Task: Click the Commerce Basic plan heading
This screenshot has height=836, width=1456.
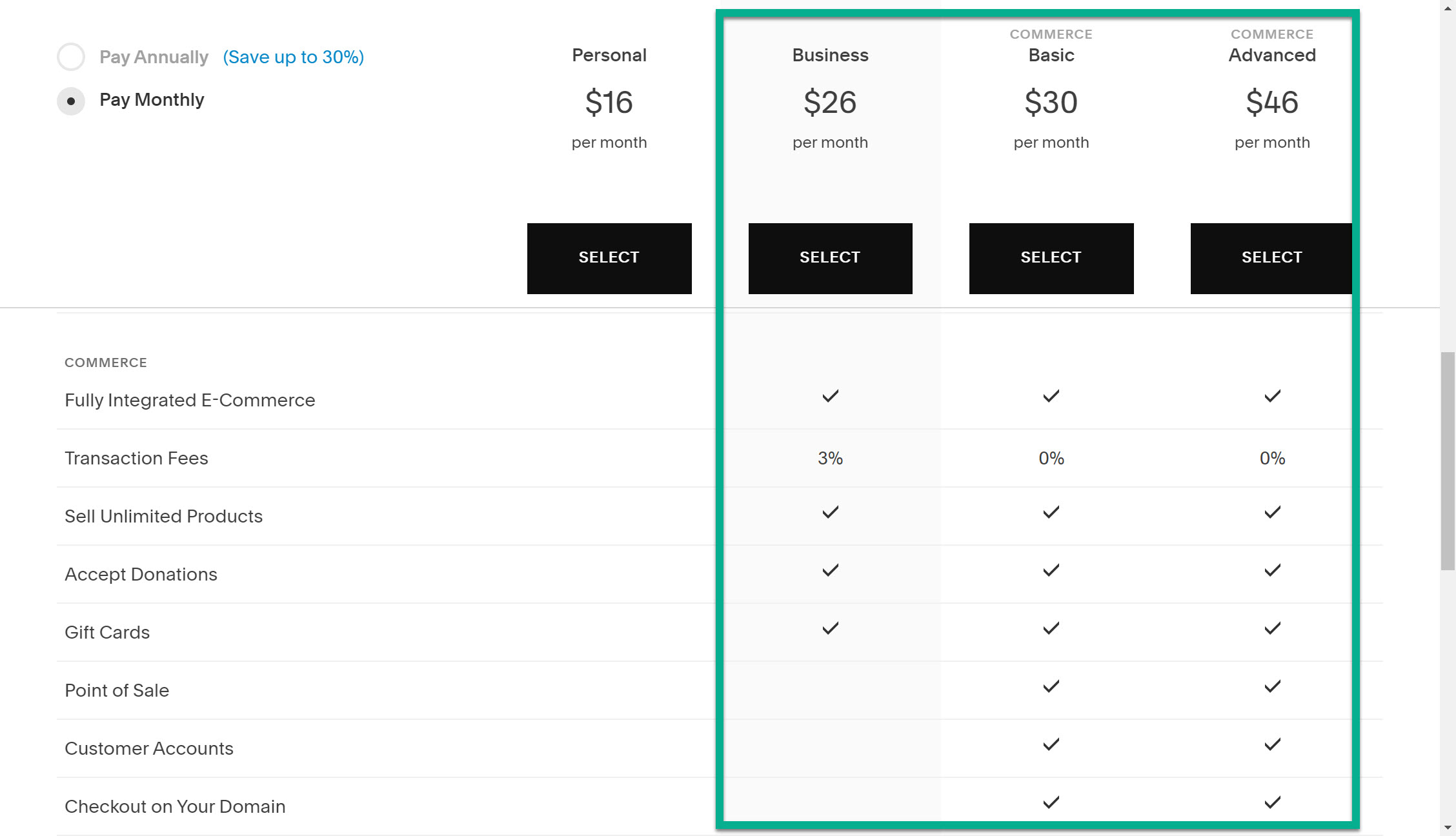Action: click(1051, 55)
